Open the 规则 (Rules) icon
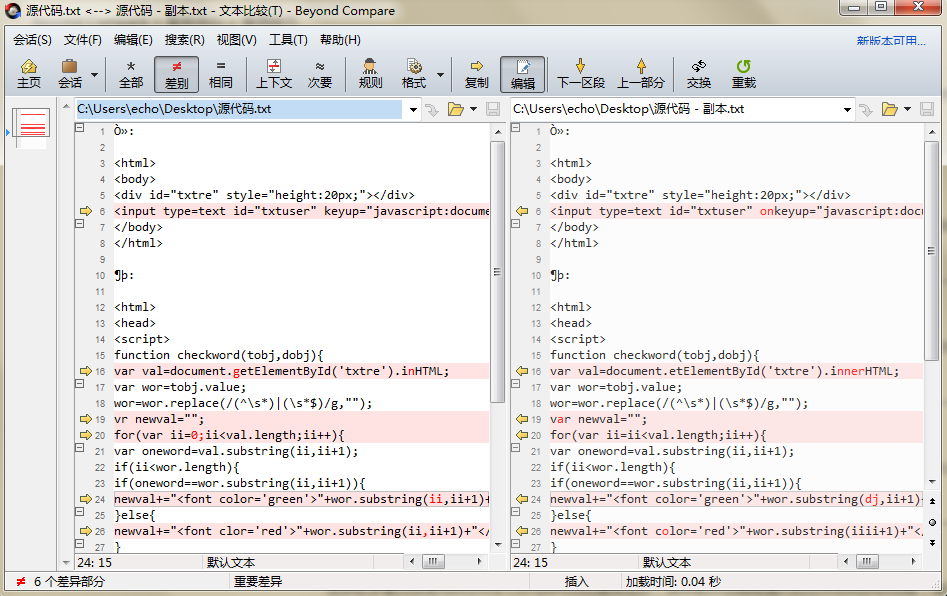The width and height of the screenshot is (947, 596). (x=369, y=73)
